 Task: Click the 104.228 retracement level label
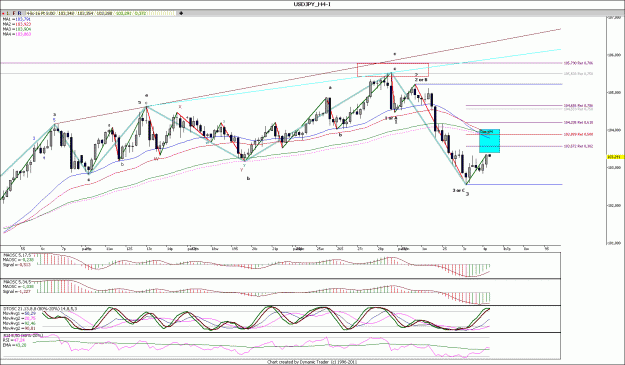(x=578, y=122)
